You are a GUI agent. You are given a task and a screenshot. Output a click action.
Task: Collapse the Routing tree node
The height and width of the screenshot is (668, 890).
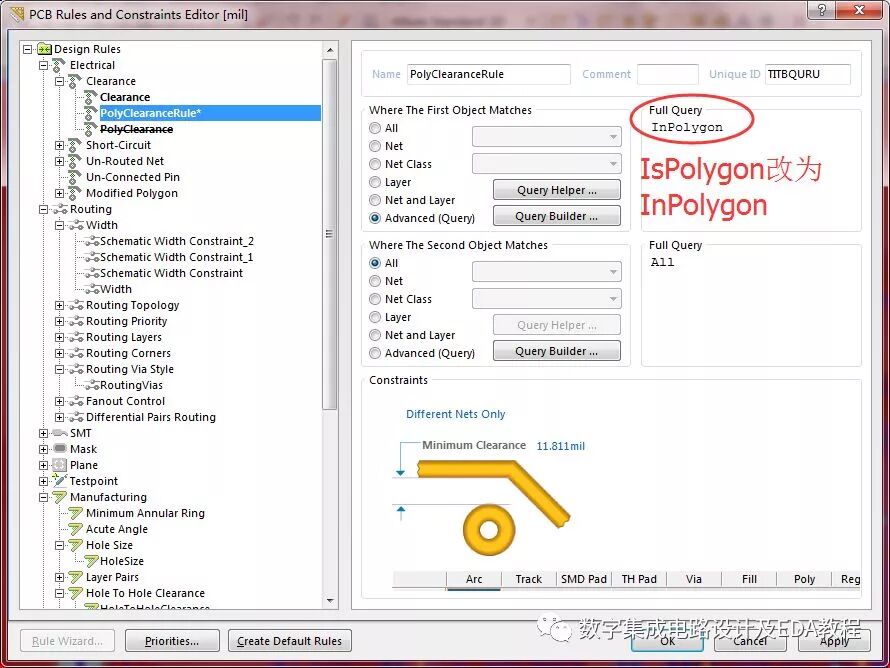(43, 209)
